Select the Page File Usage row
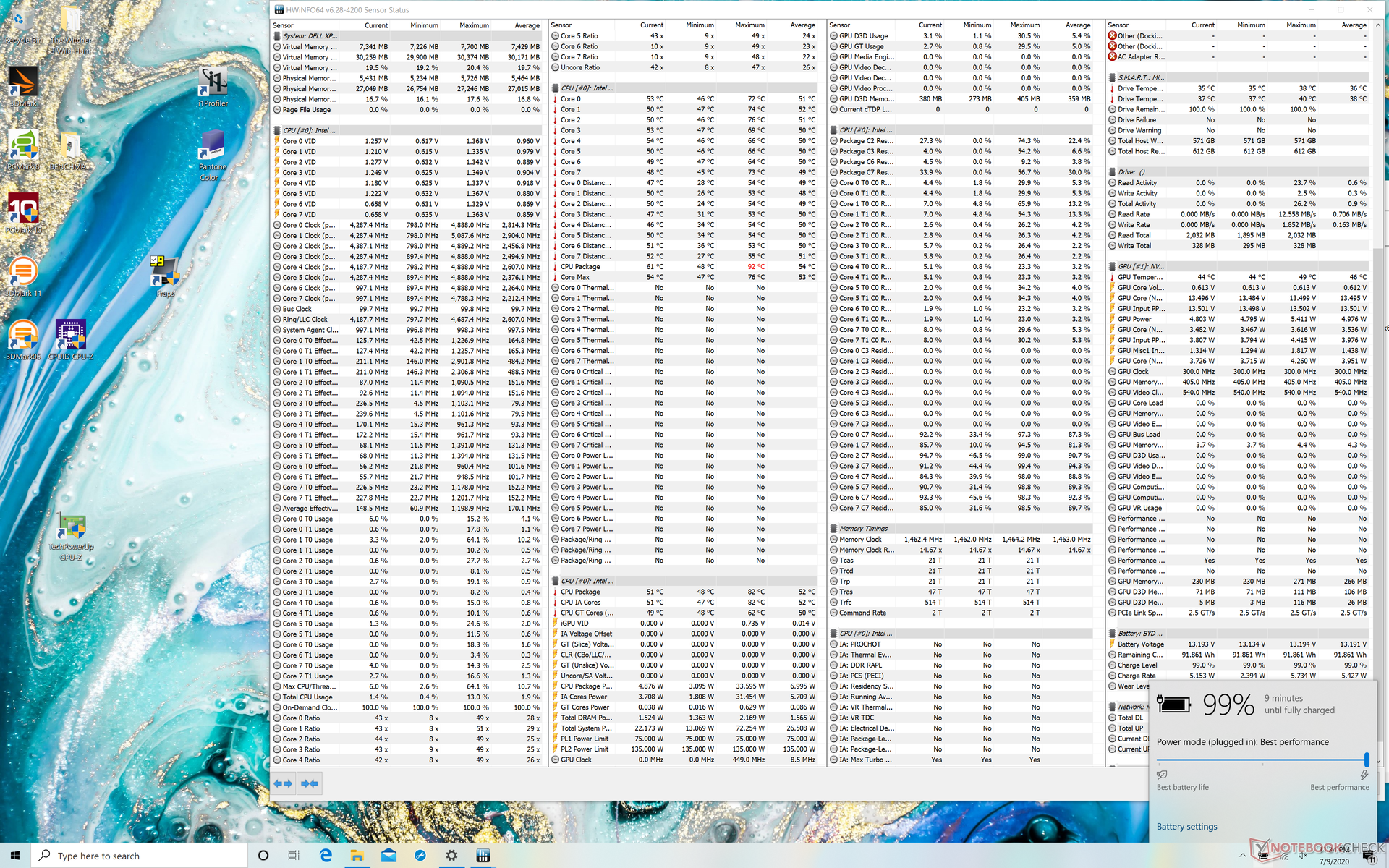This screenshot has width=1389, height=868. coord(407,110)
